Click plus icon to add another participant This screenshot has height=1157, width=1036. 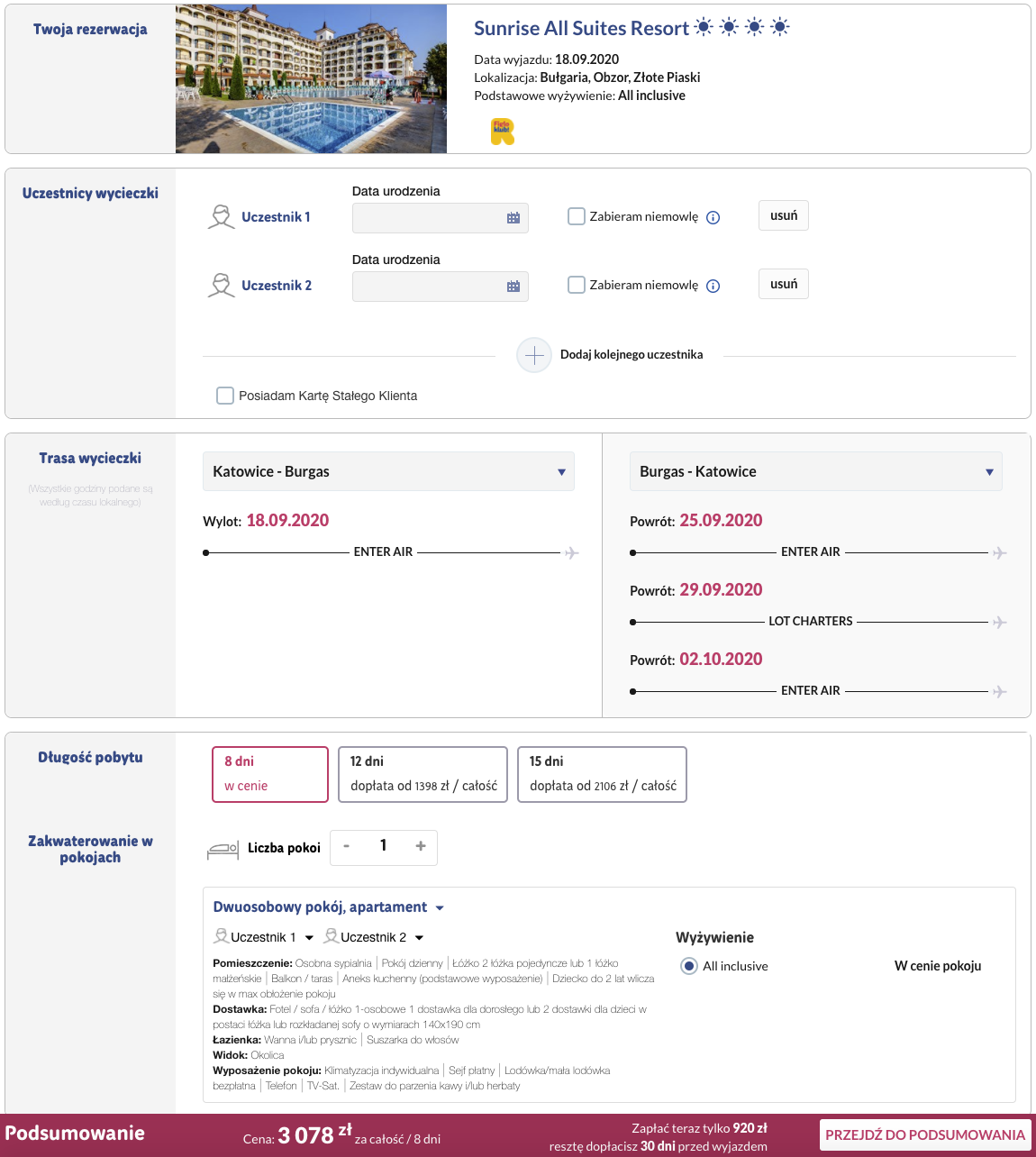point(534,355)
